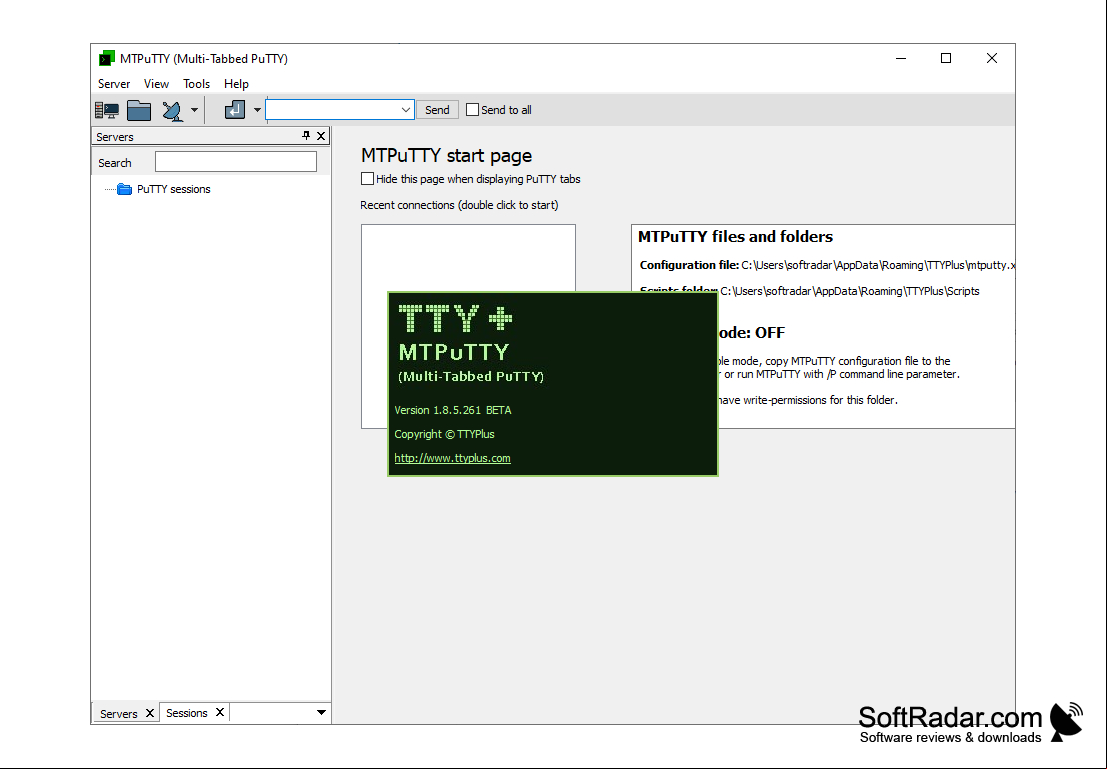Screen dimensions: 1107x769
Task: Click the Configuration file path text
Action: click(878, 265)
